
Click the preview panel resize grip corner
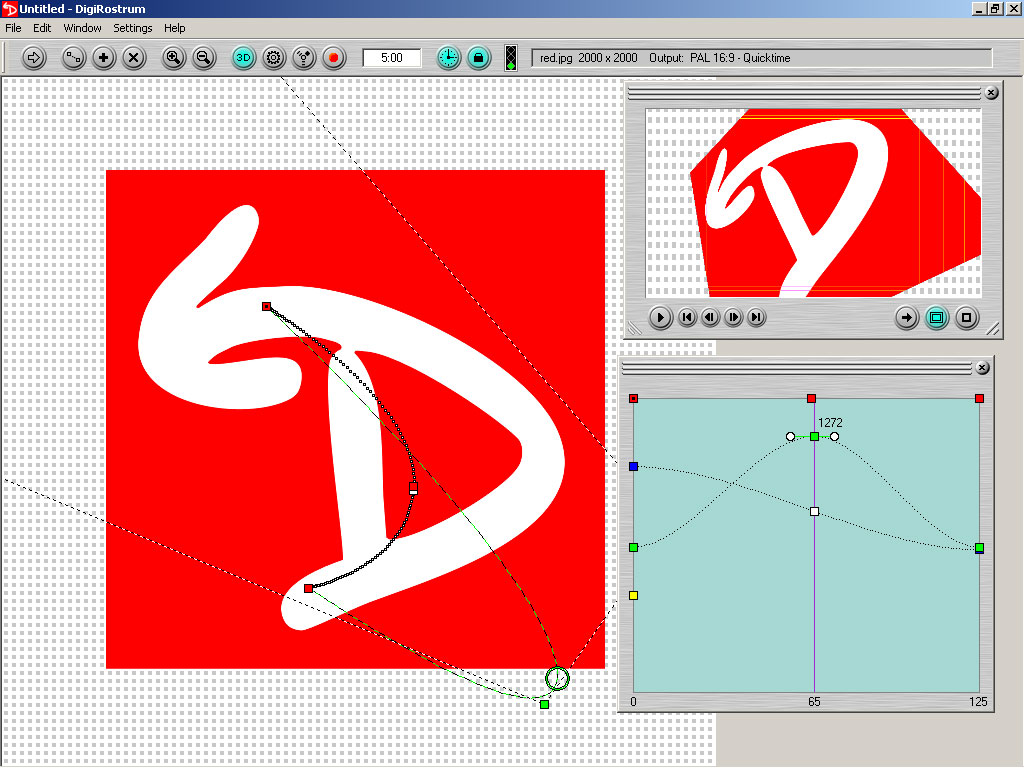[x=993, y=329]
